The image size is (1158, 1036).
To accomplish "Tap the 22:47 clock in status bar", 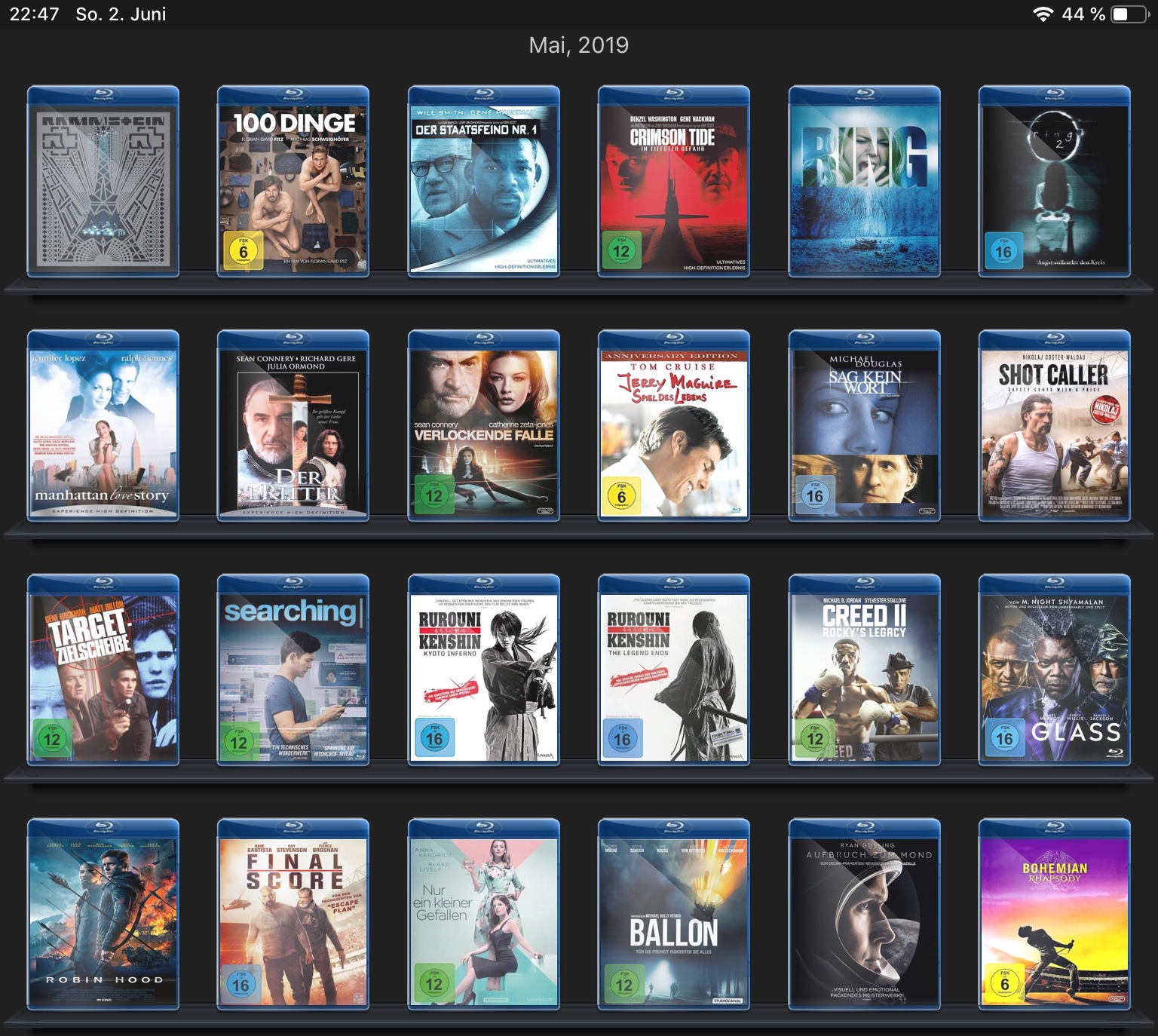I will click(34, 14).
